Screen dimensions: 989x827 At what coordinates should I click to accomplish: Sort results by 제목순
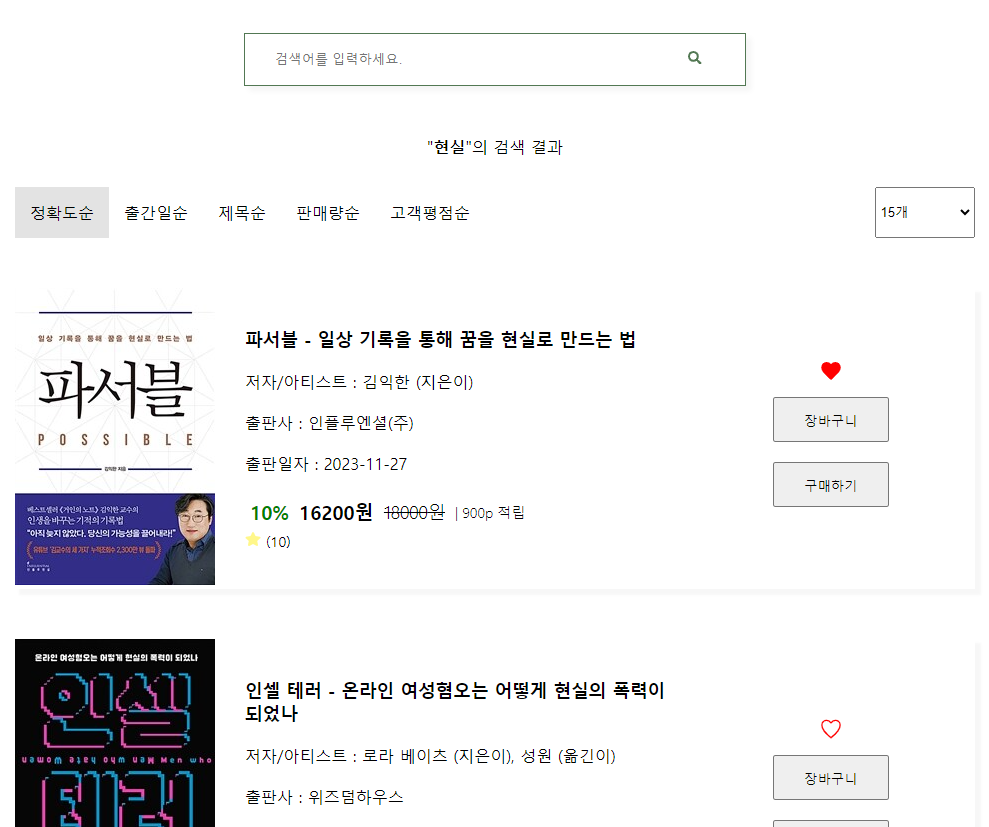(x=242, y=213)
